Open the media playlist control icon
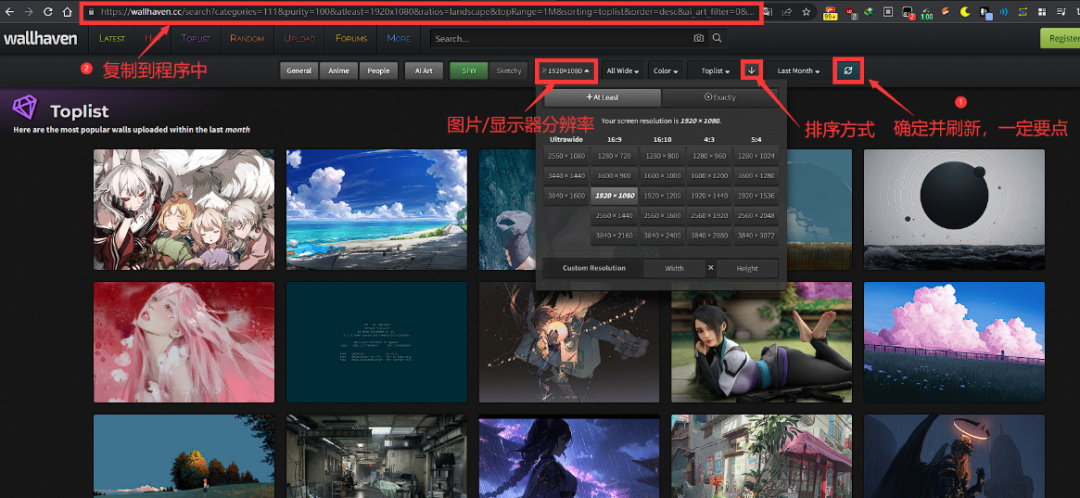 point(1061,12)
